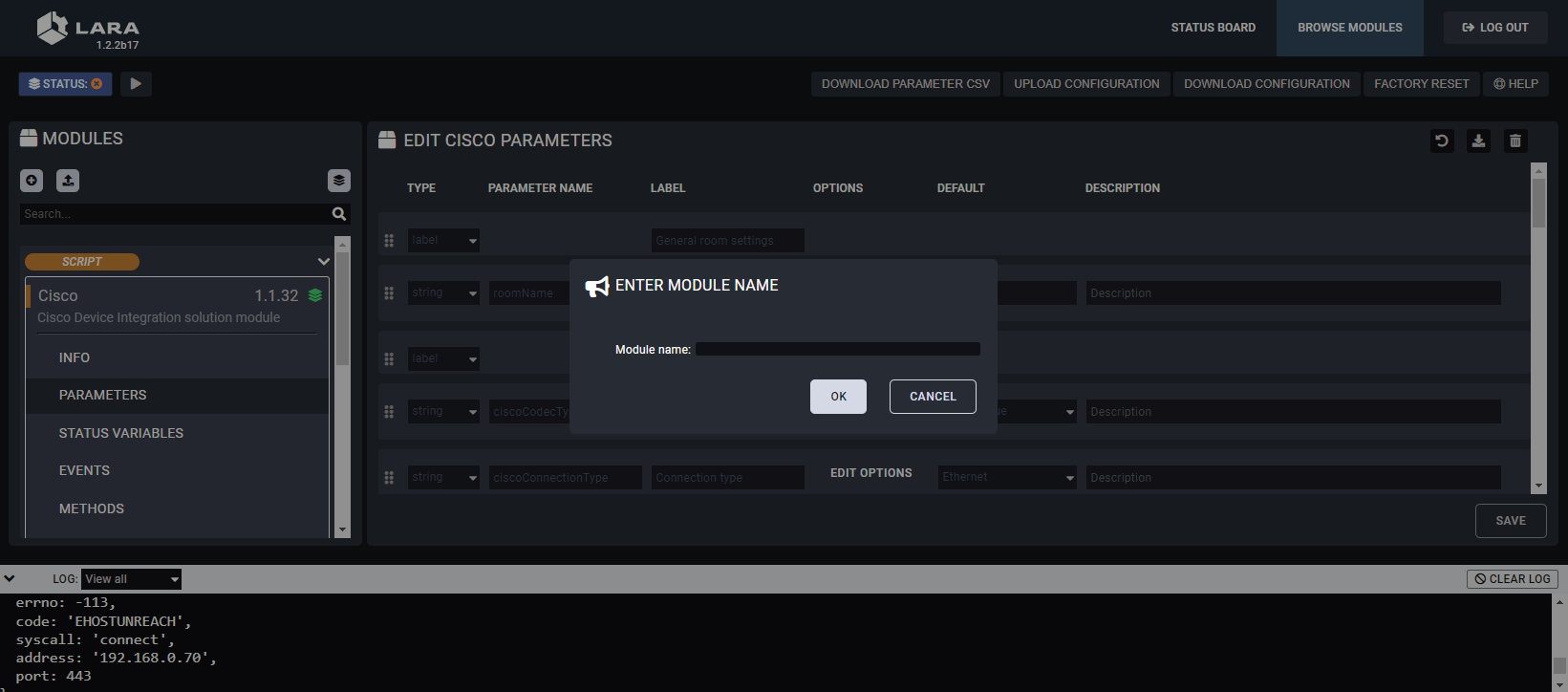This screenshot has width=1568, height=692.
Task: Click the Module name input field
Action: [x=837, y=350]
